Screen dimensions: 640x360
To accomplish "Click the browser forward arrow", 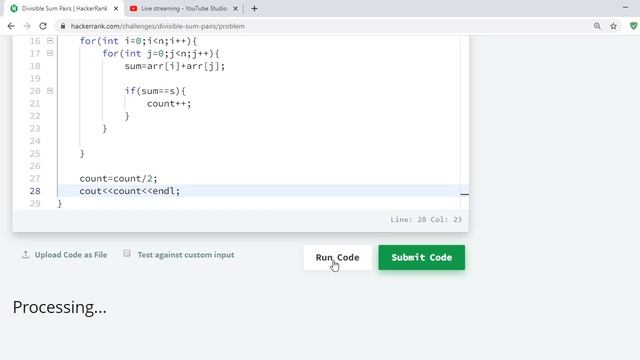I will pyautogui.click(x=27, y=26).
